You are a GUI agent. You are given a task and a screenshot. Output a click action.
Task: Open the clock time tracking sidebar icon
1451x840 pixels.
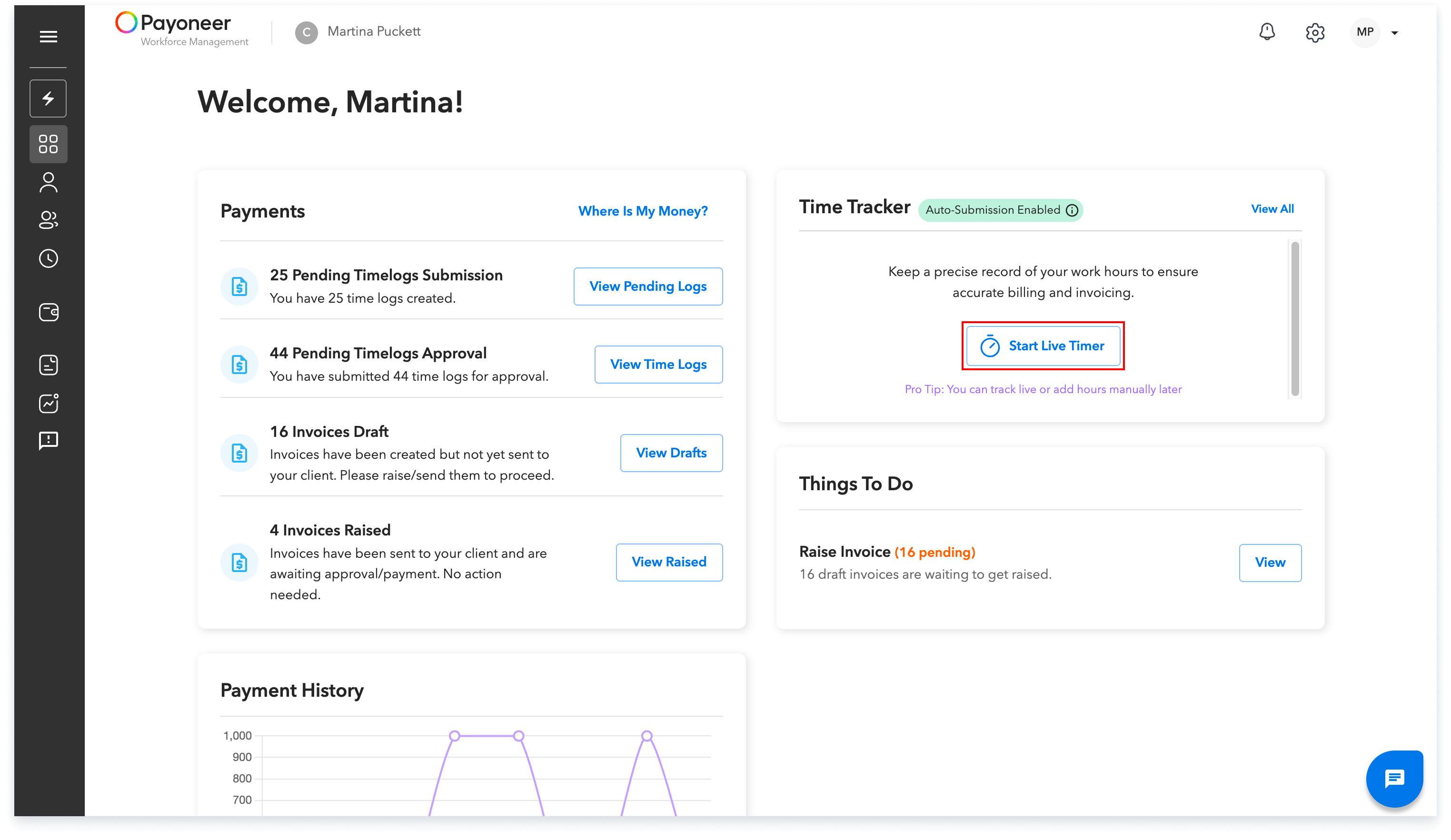(49, 258)
